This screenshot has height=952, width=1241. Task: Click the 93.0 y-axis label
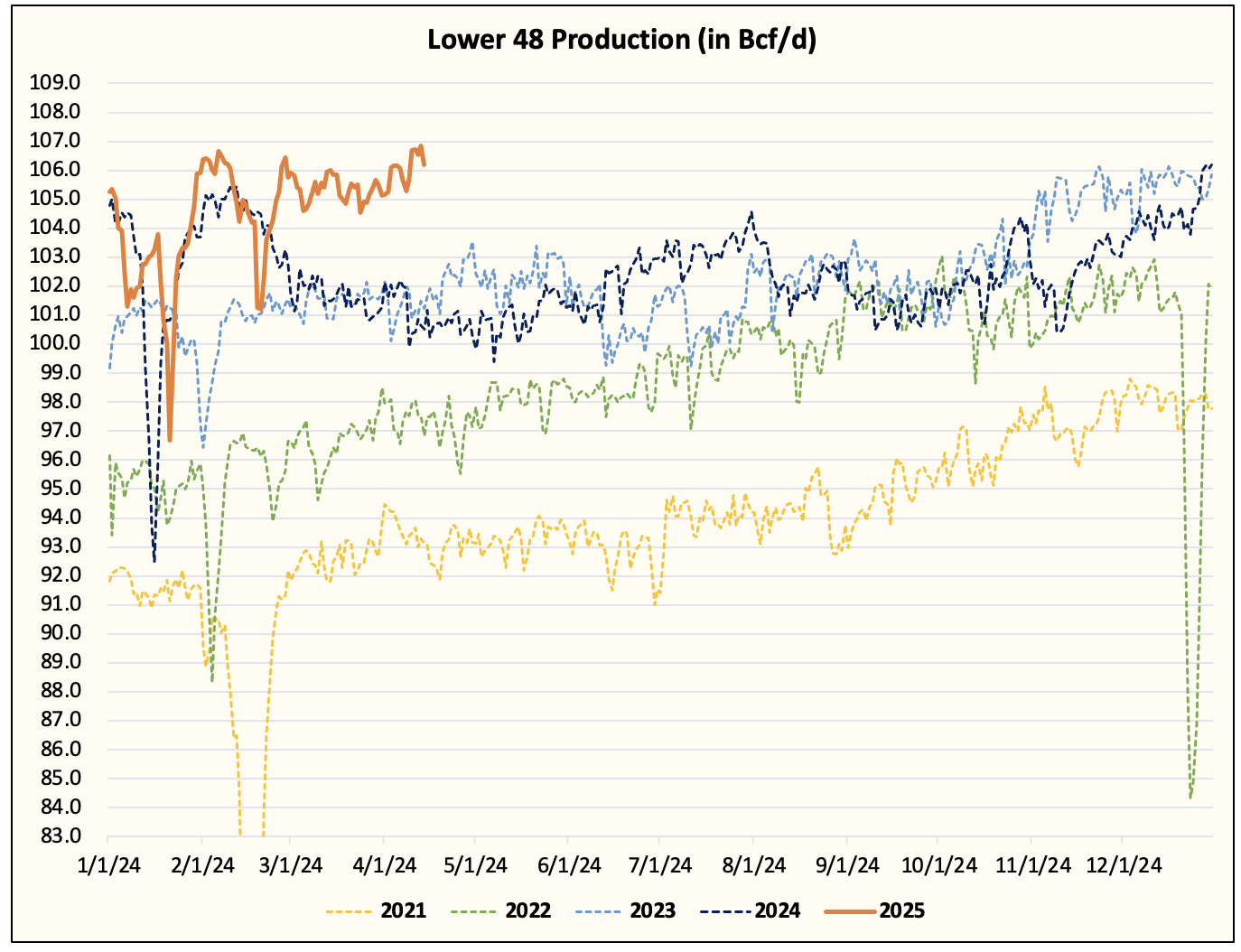[x=60, y=546]
